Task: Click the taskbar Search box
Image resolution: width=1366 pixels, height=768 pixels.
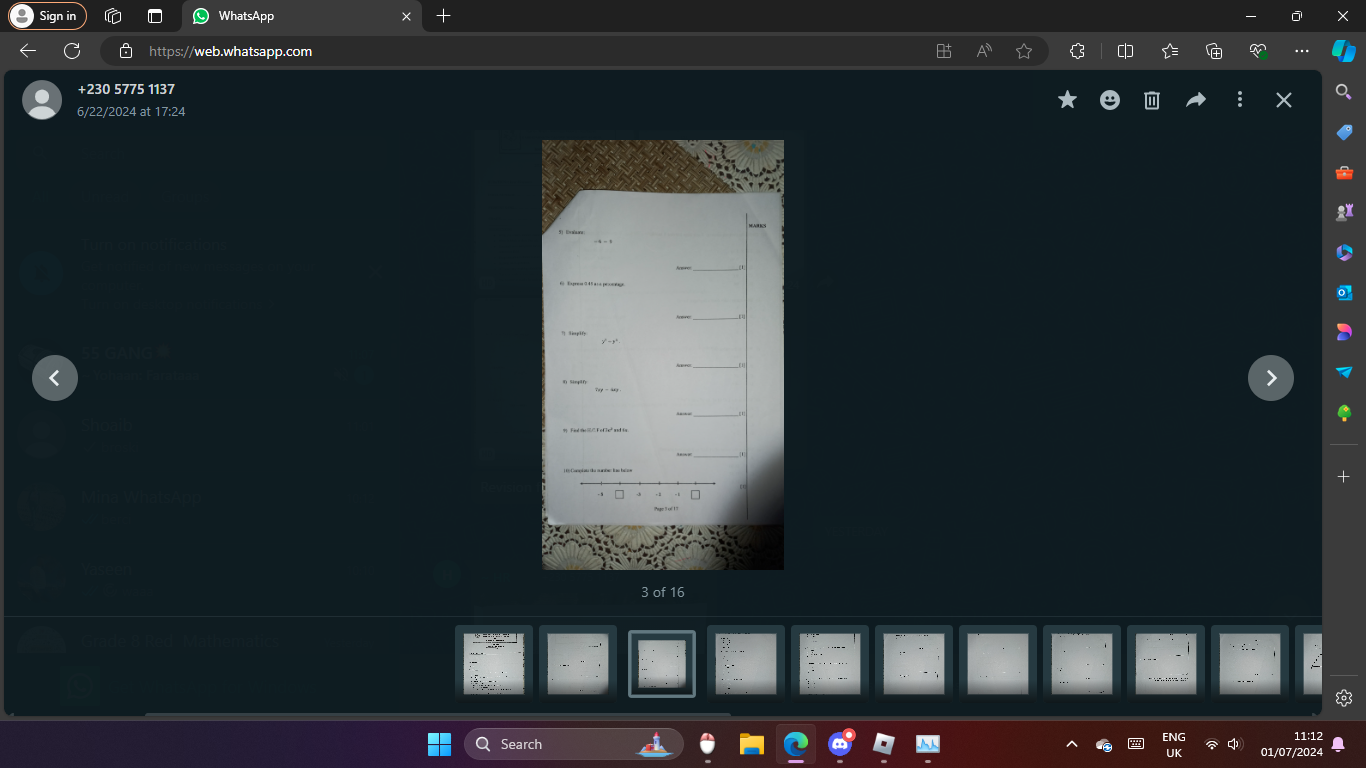Action: [574, 744]
